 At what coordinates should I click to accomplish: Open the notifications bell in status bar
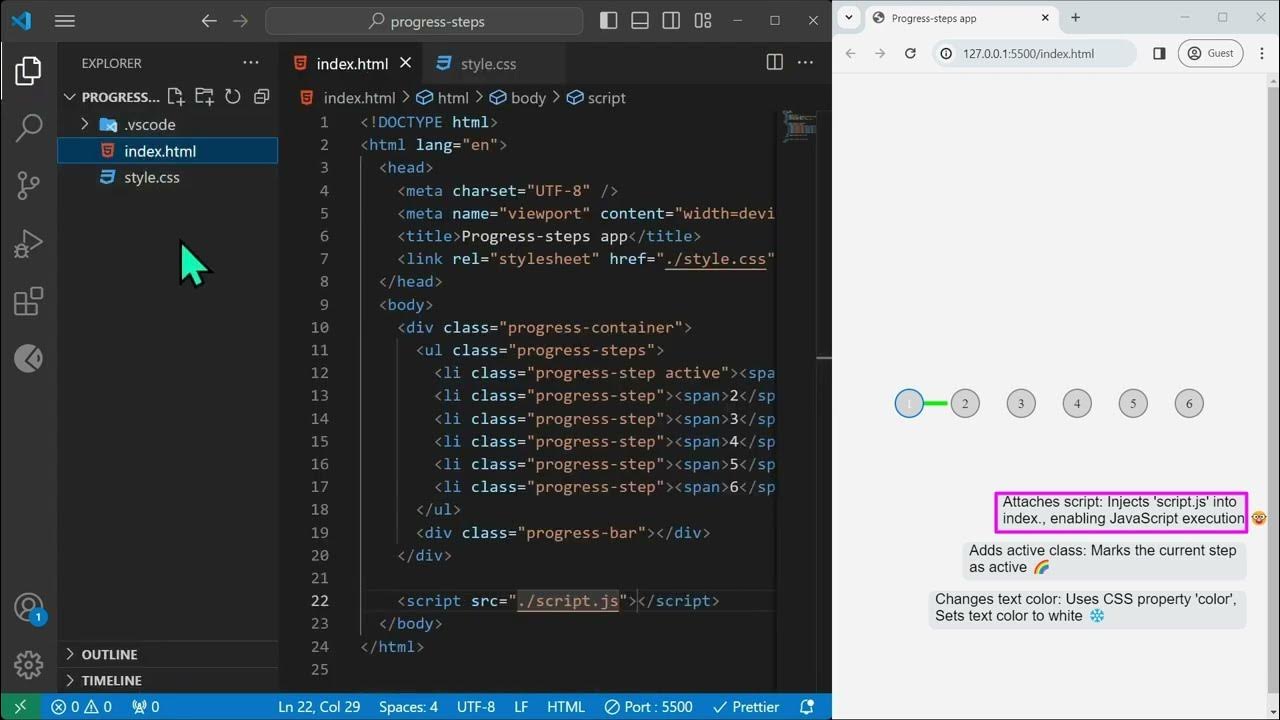point(807,707)
